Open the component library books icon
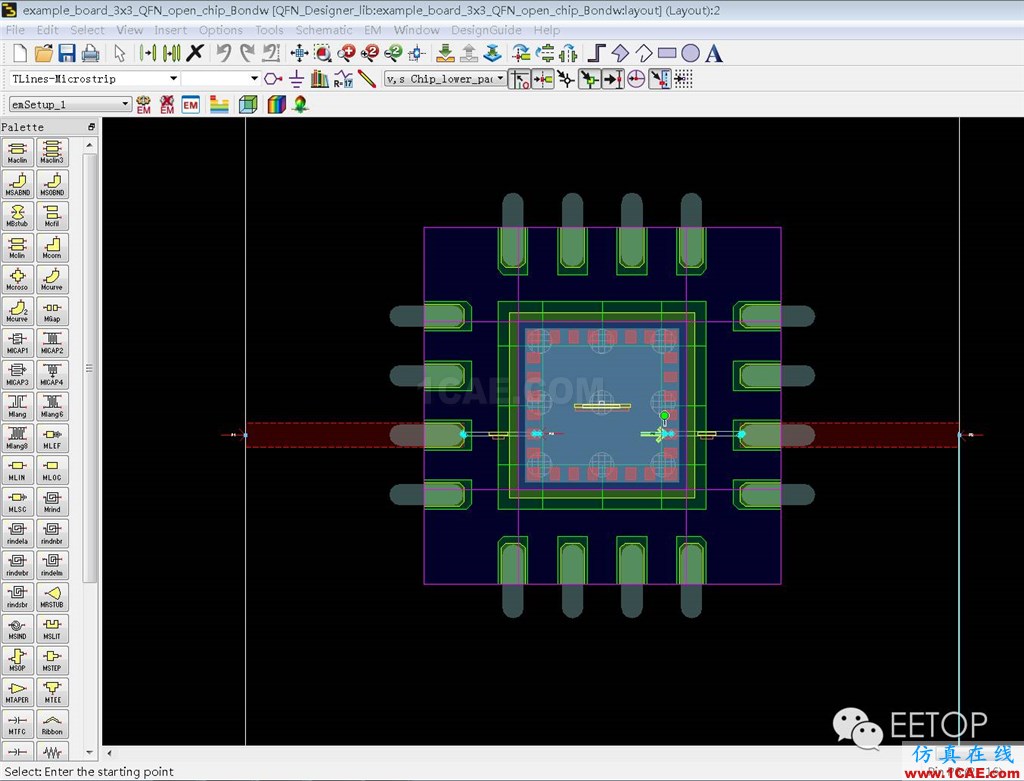Viewport: 1024px width, 781px height. point(320,79)
